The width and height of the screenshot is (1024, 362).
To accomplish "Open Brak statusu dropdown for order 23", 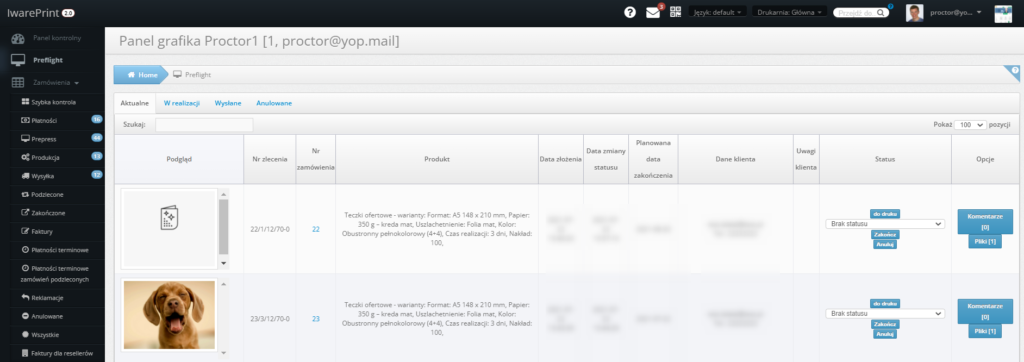I will [885, 314].
